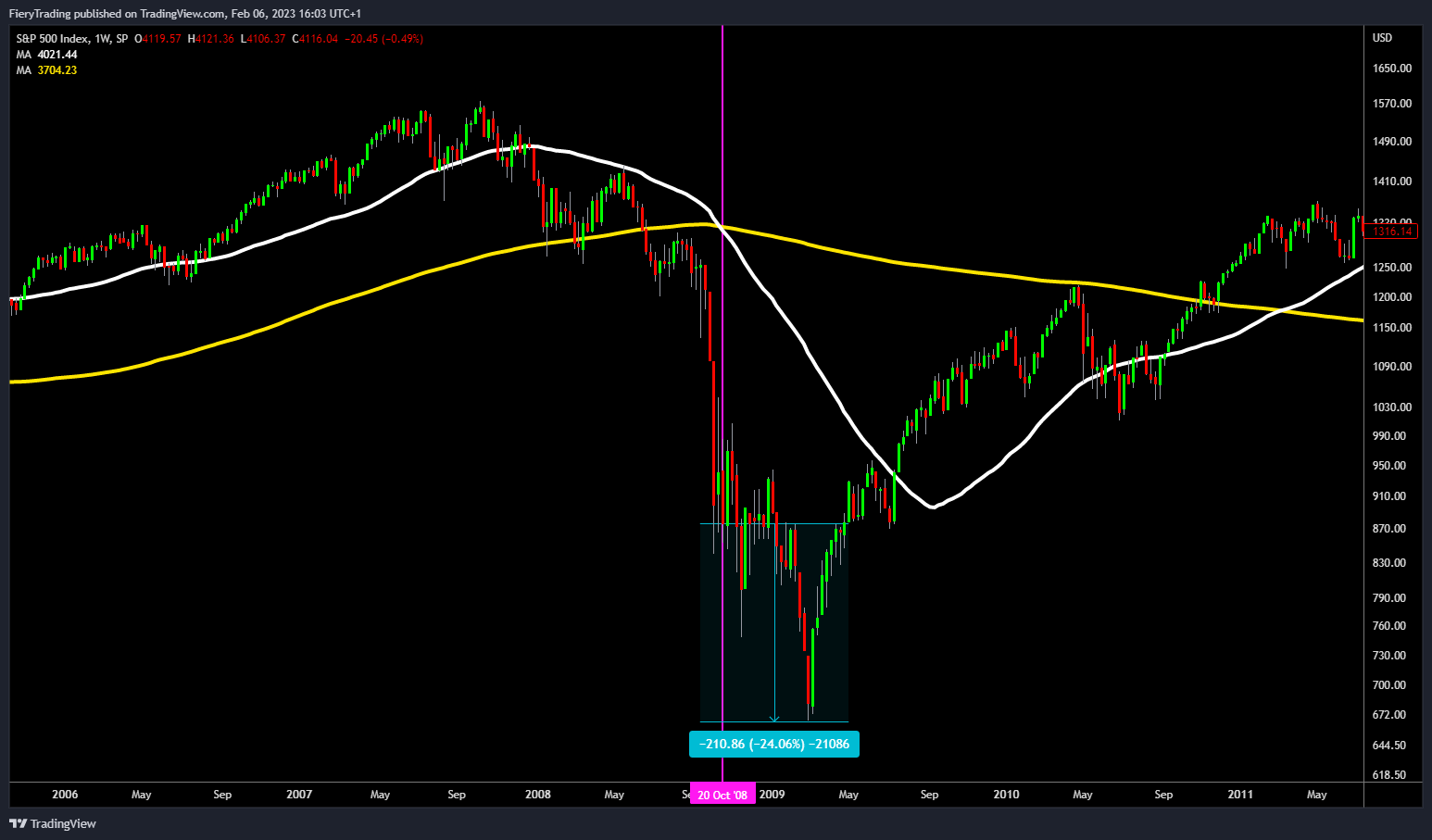
Task: Click the 700.00 price axis label
Action: (x=1389, y=685)
